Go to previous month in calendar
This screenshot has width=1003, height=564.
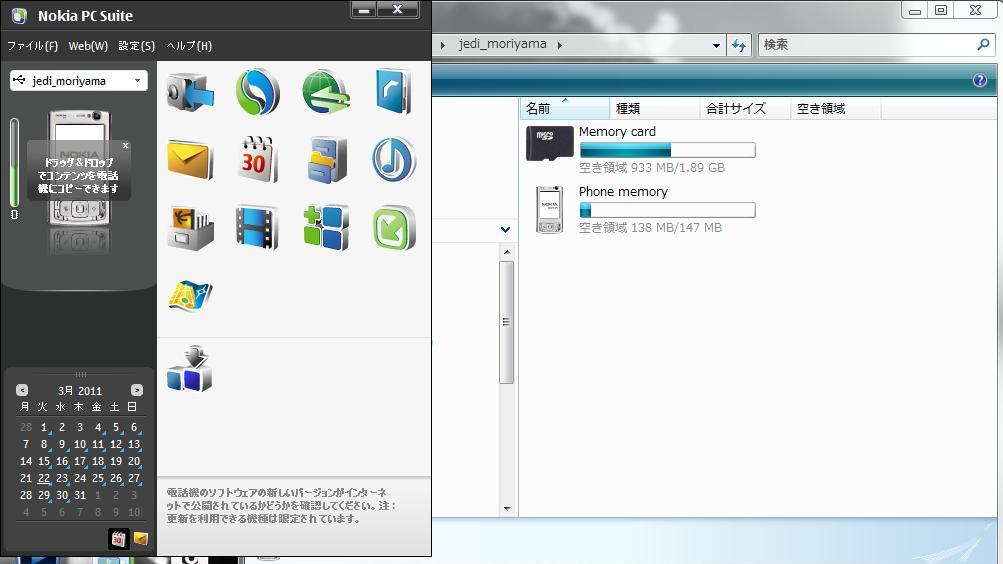point(22,390)
